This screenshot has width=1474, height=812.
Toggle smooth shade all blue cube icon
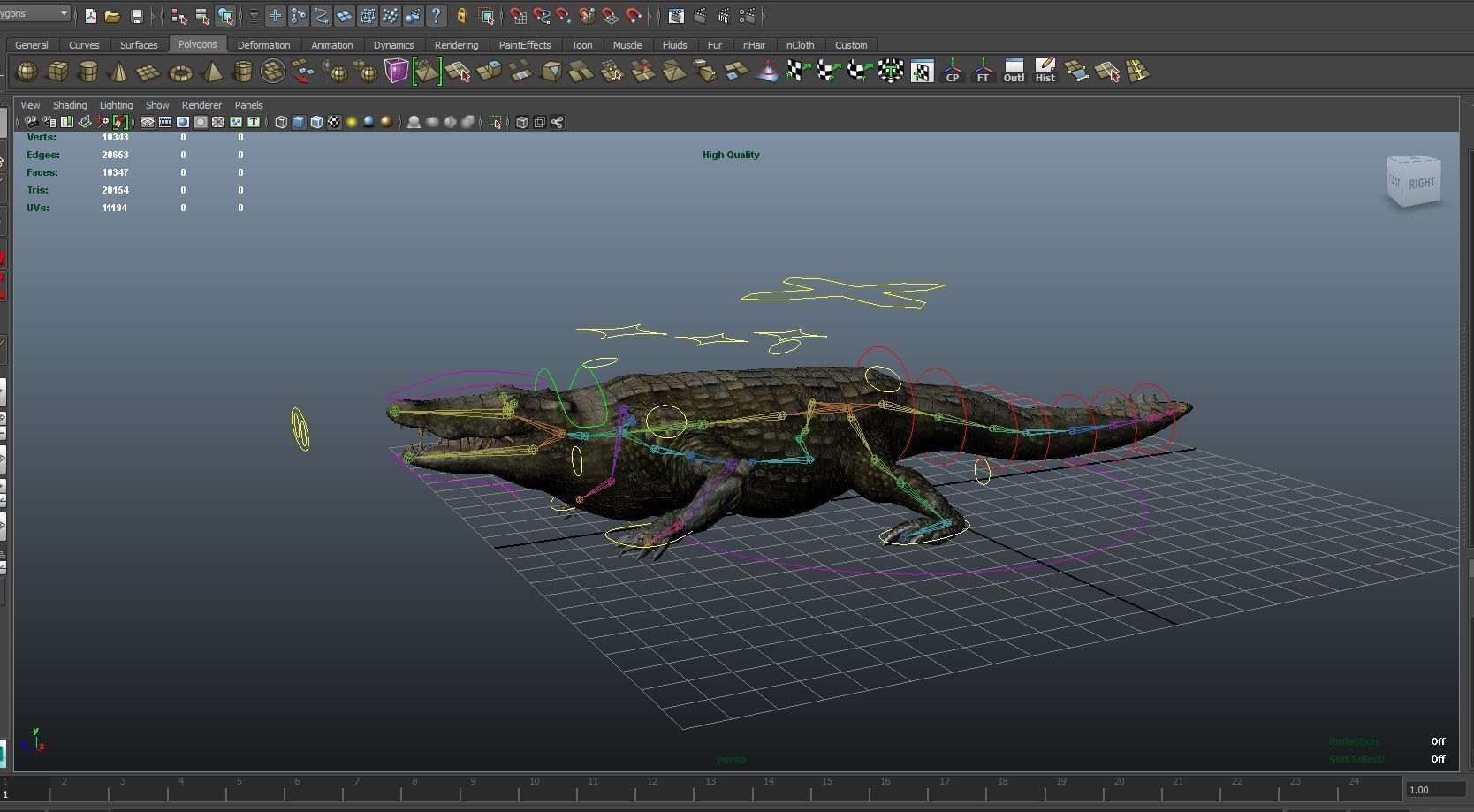pyautogui.click(x=299, y=122)
